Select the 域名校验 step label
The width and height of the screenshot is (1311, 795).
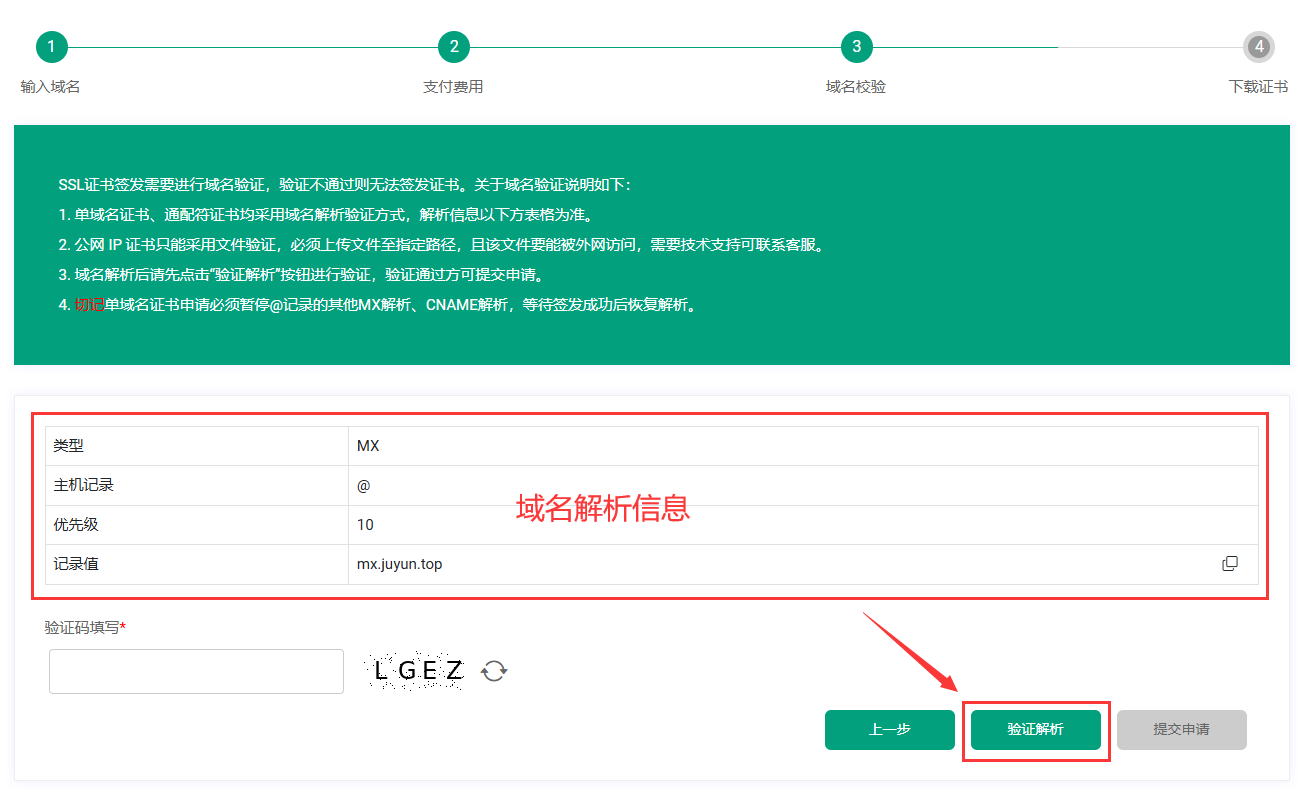click(856, 87)
